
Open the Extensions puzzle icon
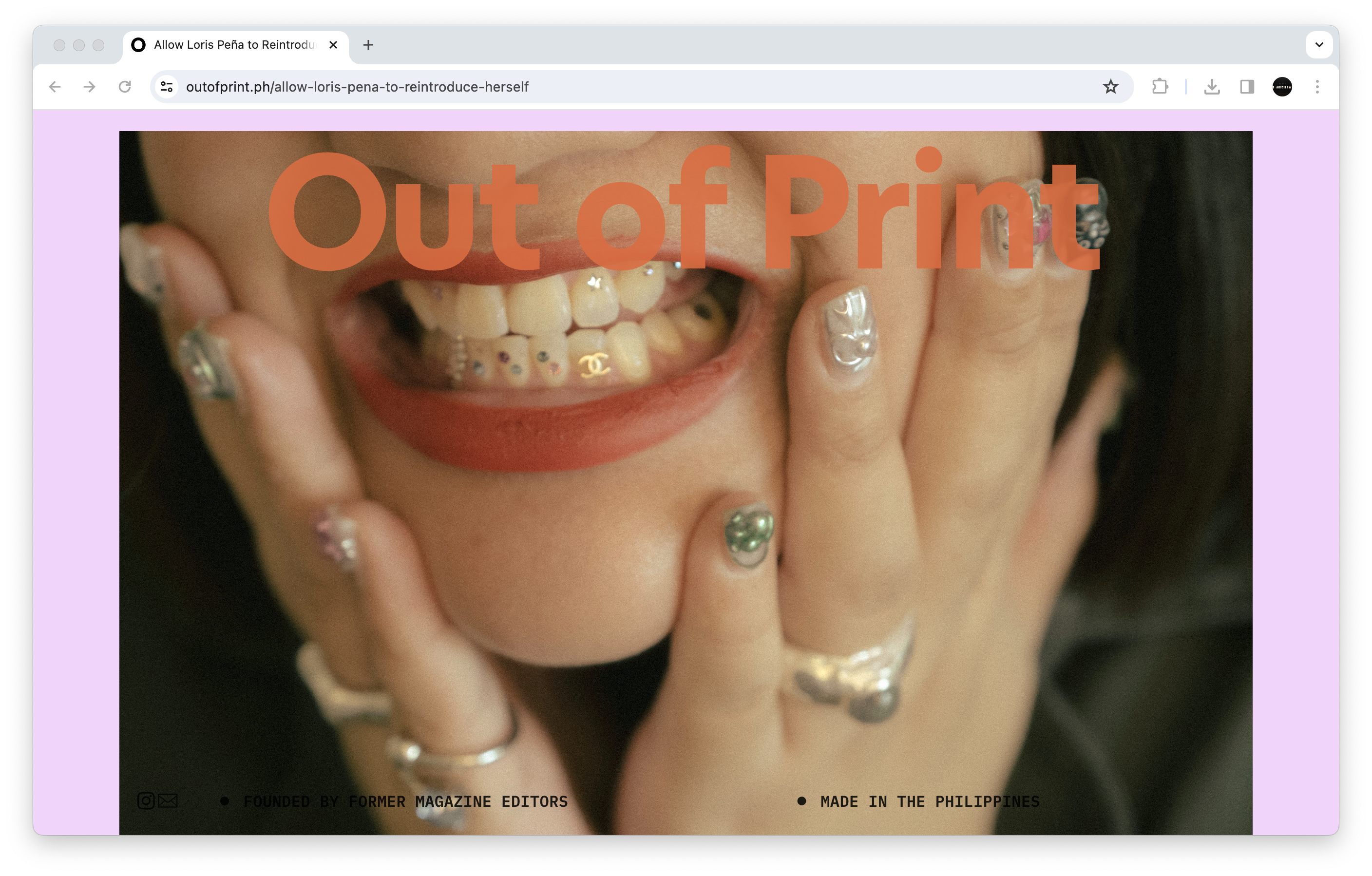(1160, 87)
